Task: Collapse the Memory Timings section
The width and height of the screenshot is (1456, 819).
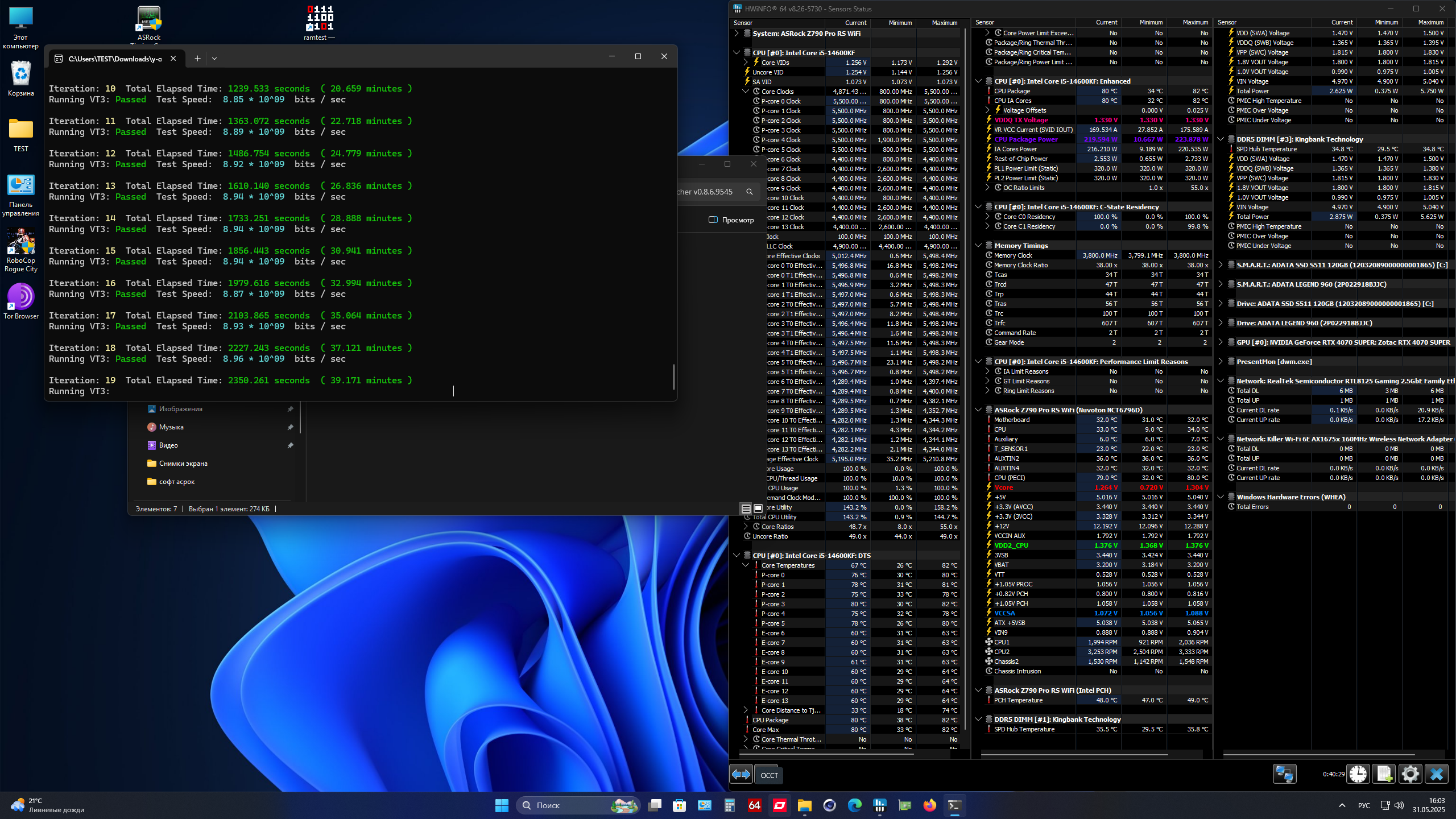Action: [x=978, y=246]
